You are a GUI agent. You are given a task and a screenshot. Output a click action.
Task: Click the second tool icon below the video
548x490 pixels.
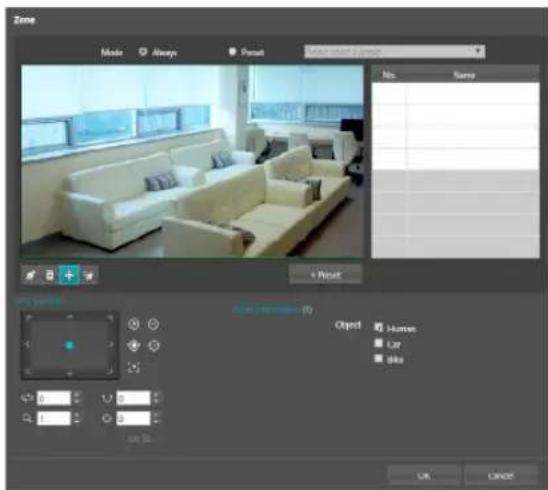50,275
